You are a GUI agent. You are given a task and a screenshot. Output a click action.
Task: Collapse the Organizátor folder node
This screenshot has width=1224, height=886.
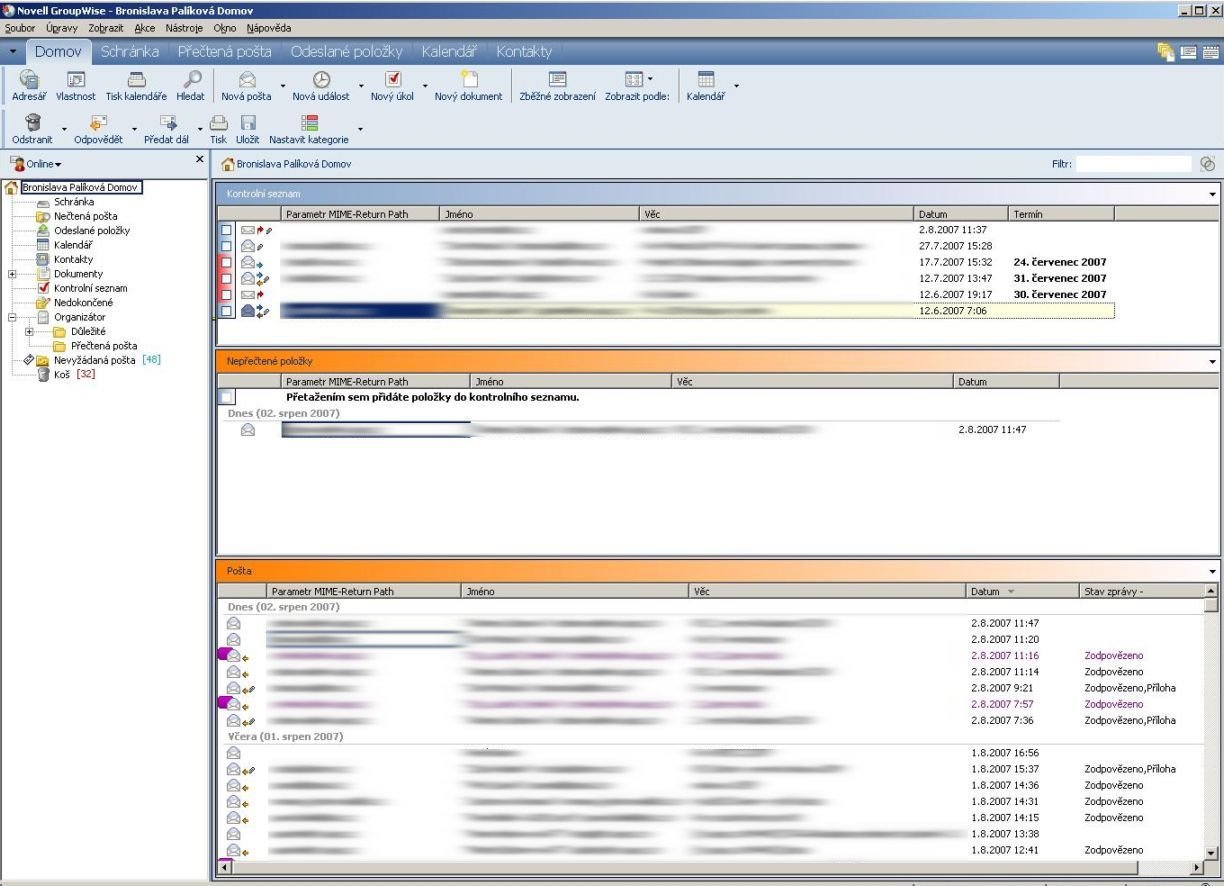coord(11,317)
